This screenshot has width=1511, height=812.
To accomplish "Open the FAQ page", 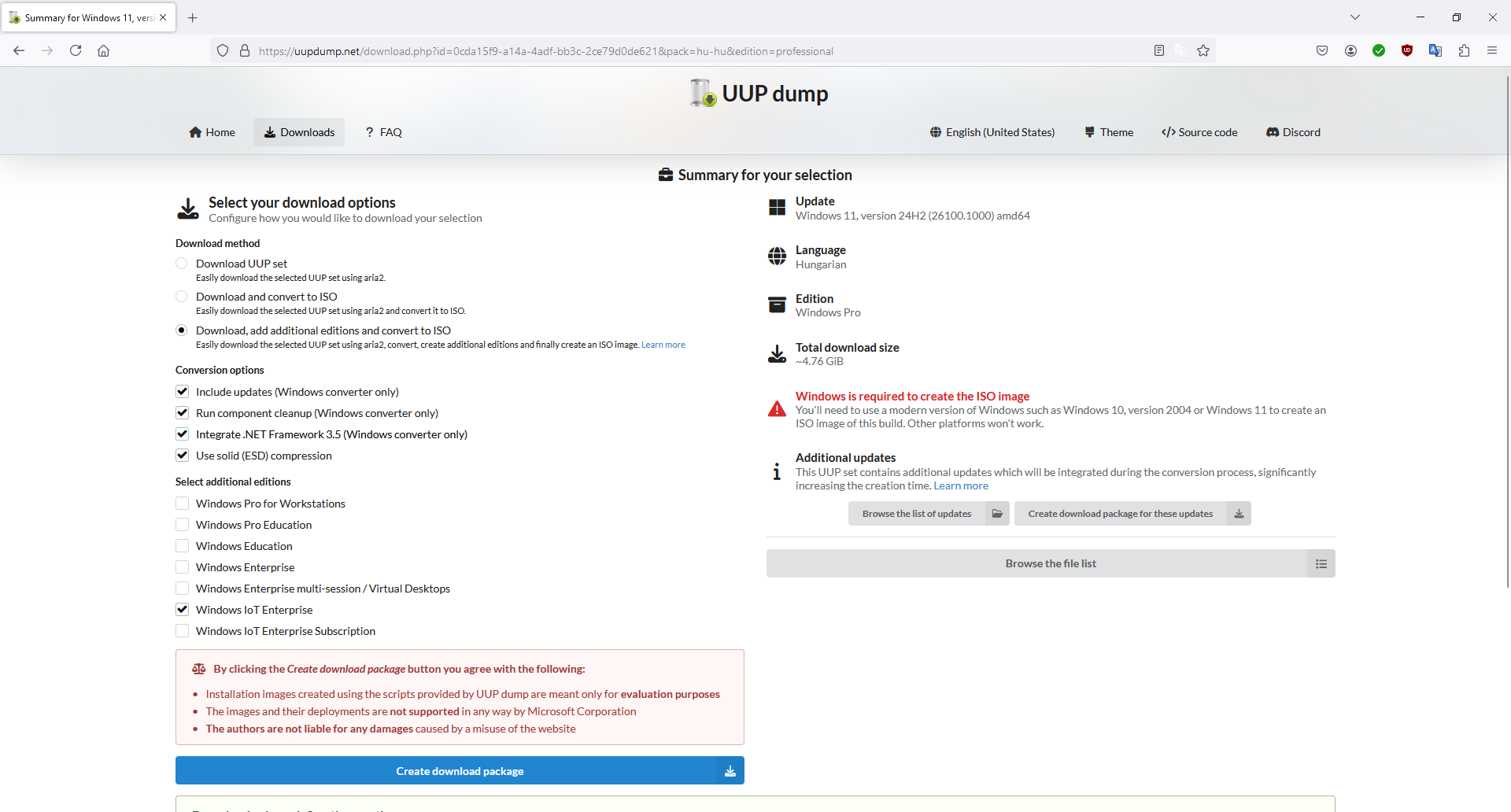I will pyautogui.click(x=383, y=132).
